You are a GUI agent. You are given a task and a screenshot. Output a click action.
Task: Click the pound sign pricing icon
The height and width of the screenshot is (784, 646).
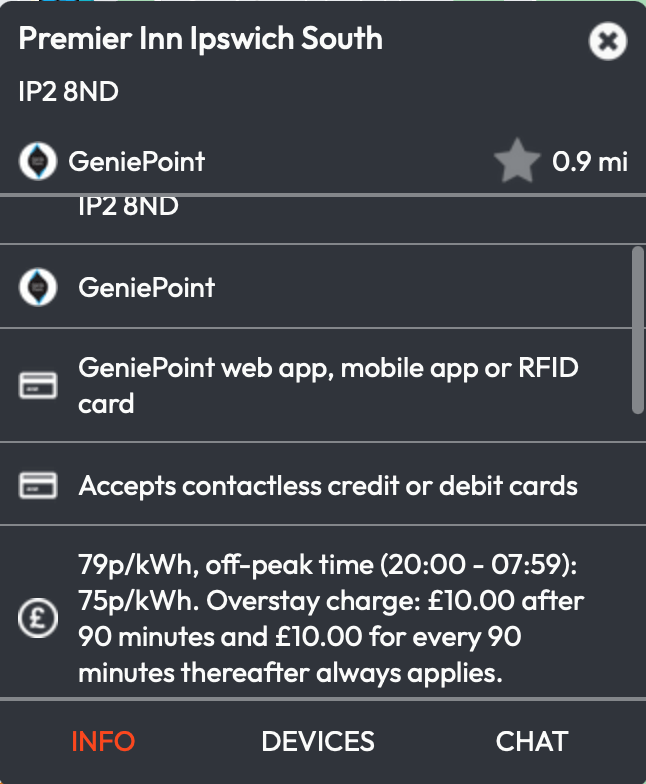(x=38, y=618)
